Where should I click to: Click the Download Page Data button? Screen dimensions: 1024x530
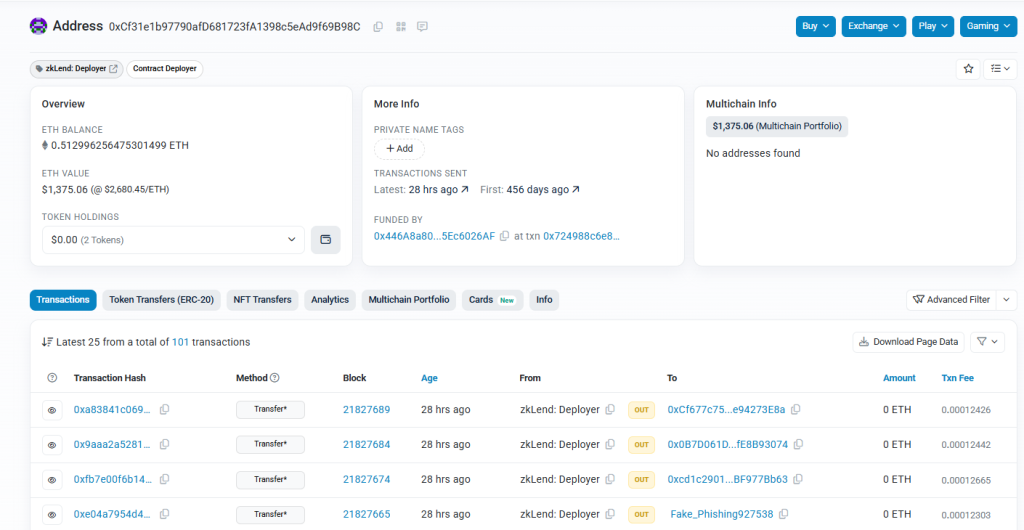(x=909, y=342)
